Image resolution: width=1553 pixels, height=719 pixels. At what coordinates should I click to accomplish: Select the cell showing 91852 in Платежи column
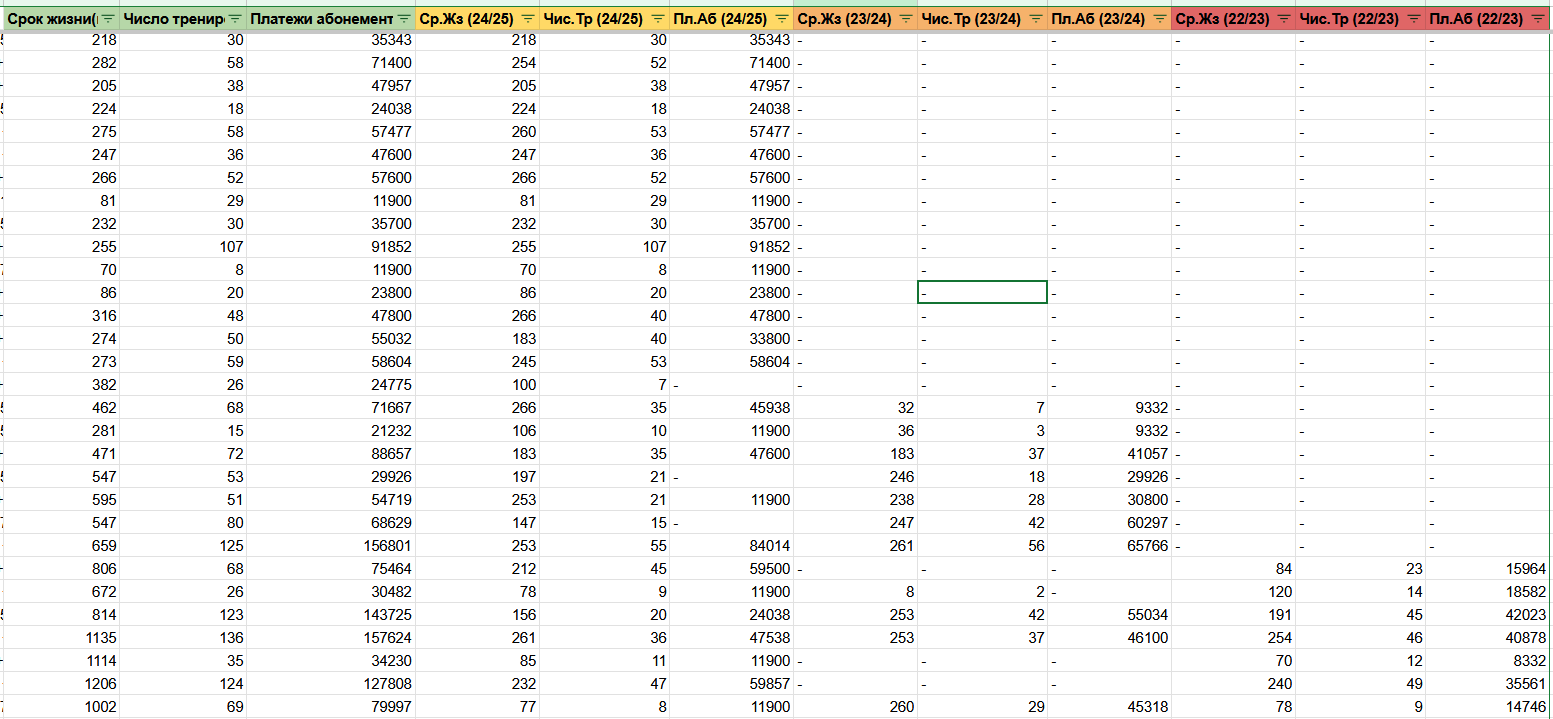click(x=331, y=247)
